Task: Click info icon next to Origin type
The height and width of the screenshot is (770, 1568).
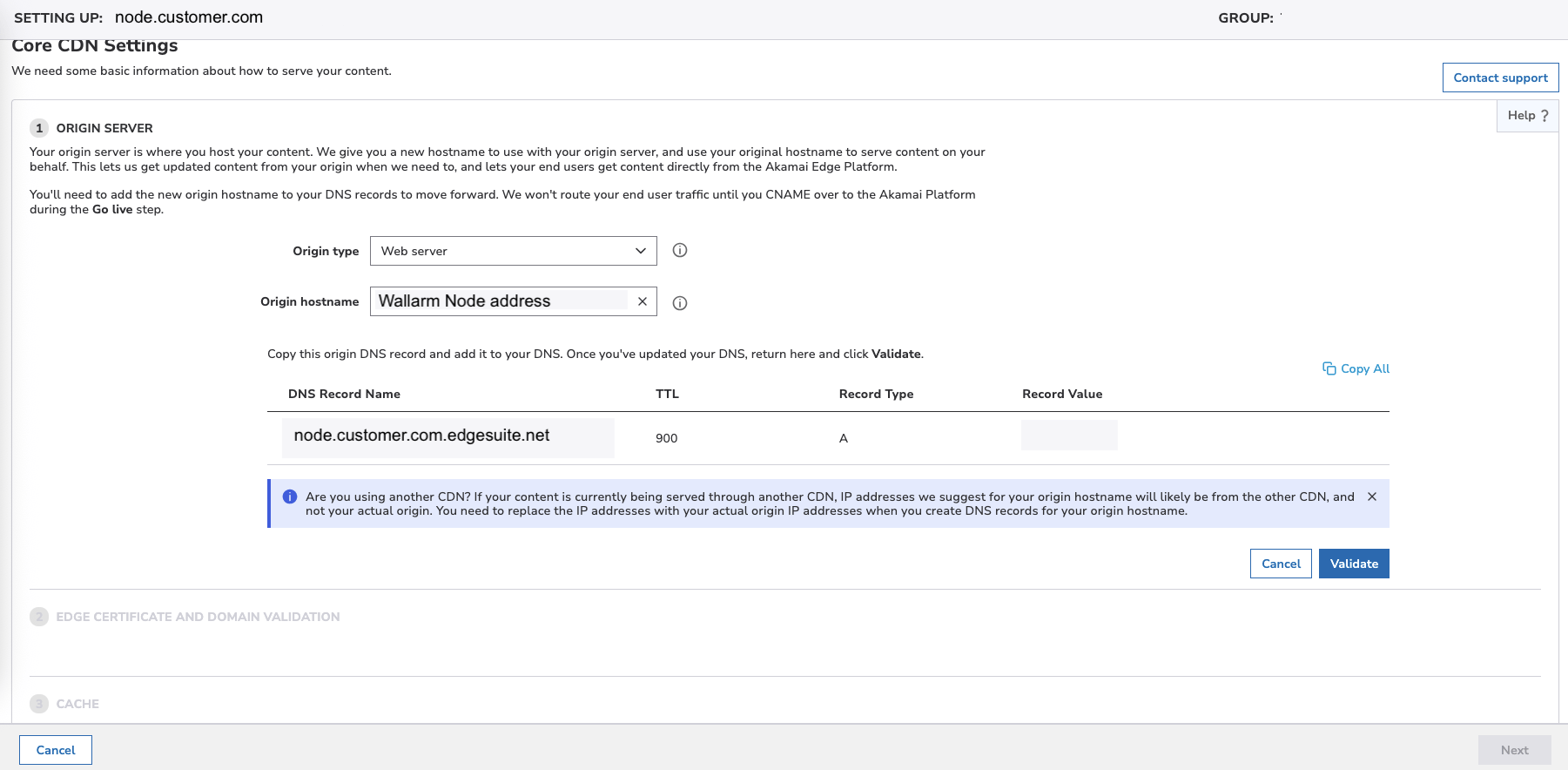Action: tap(680, 251)
